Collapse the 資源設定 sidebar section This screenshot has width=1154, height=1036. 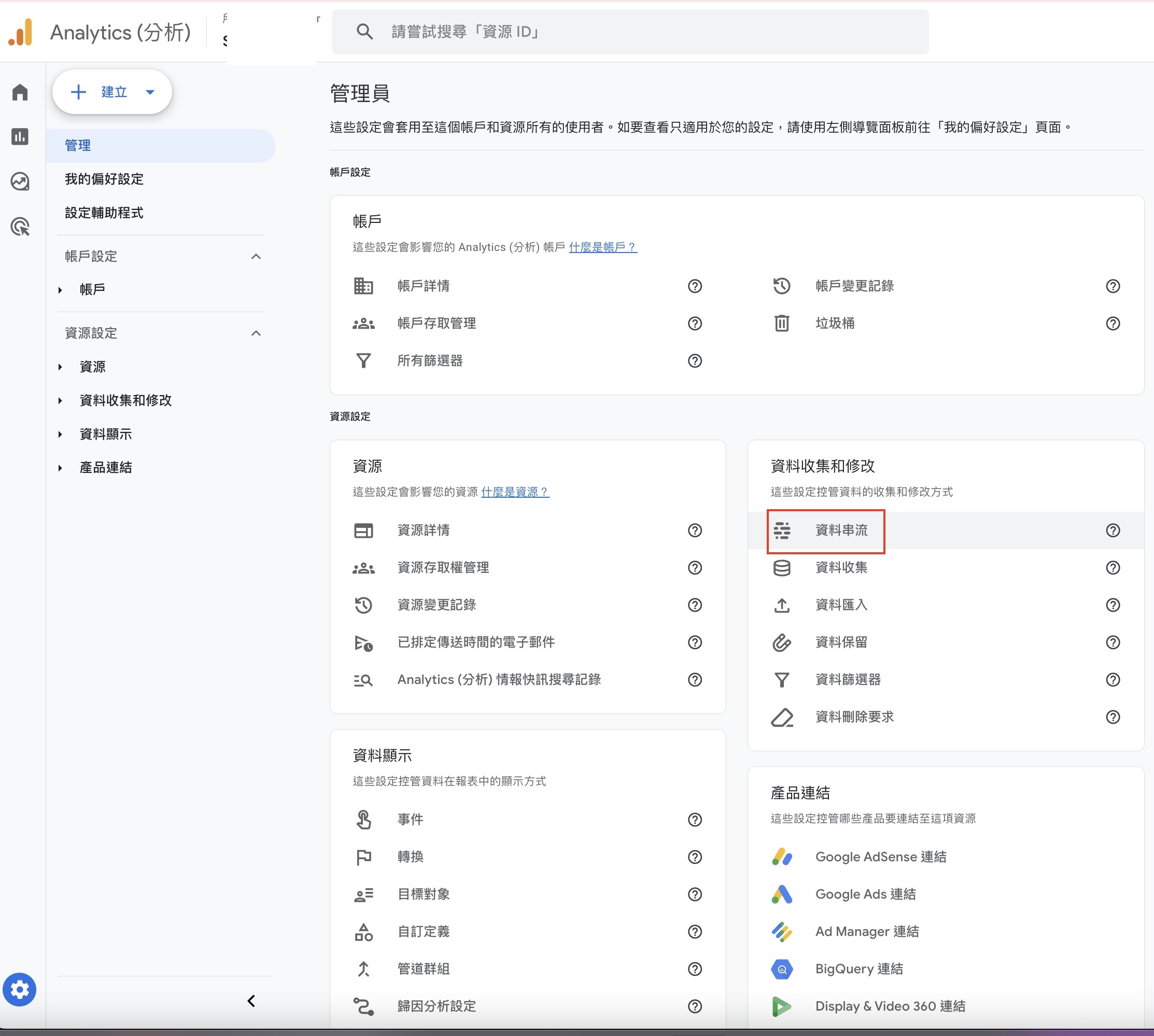tap(256, 333)
